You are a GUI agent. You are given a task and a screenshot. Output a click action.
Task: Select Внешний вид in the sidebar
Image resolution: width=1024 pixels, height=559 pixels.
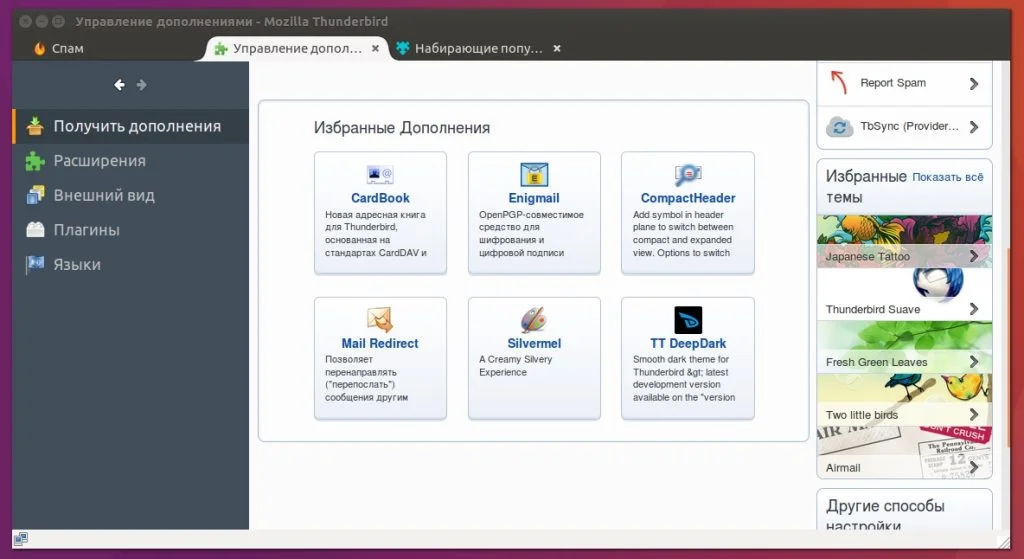[x=103, y=195]
